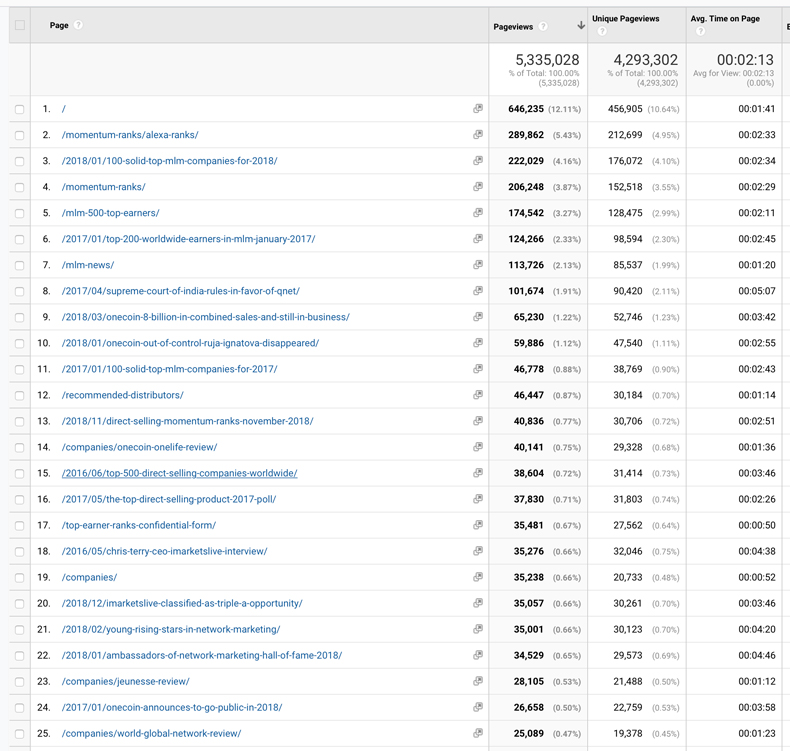Screen dimensions: 790x751
Task: Open external icon for /companies/world-global-network-review/
Action: (x=478, y=733)
